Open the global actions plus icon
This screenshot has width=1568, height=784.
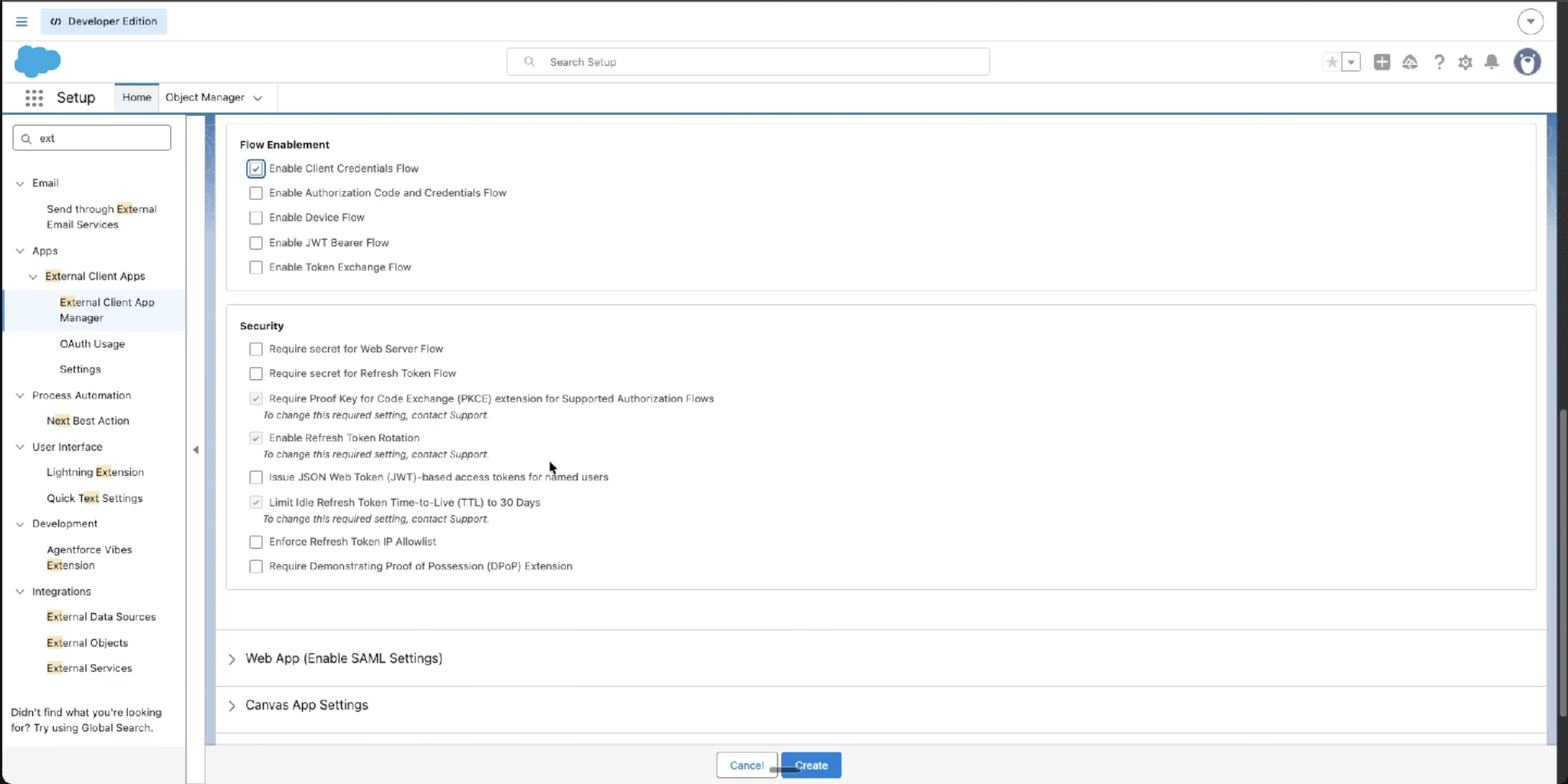tap(1382, 62)
